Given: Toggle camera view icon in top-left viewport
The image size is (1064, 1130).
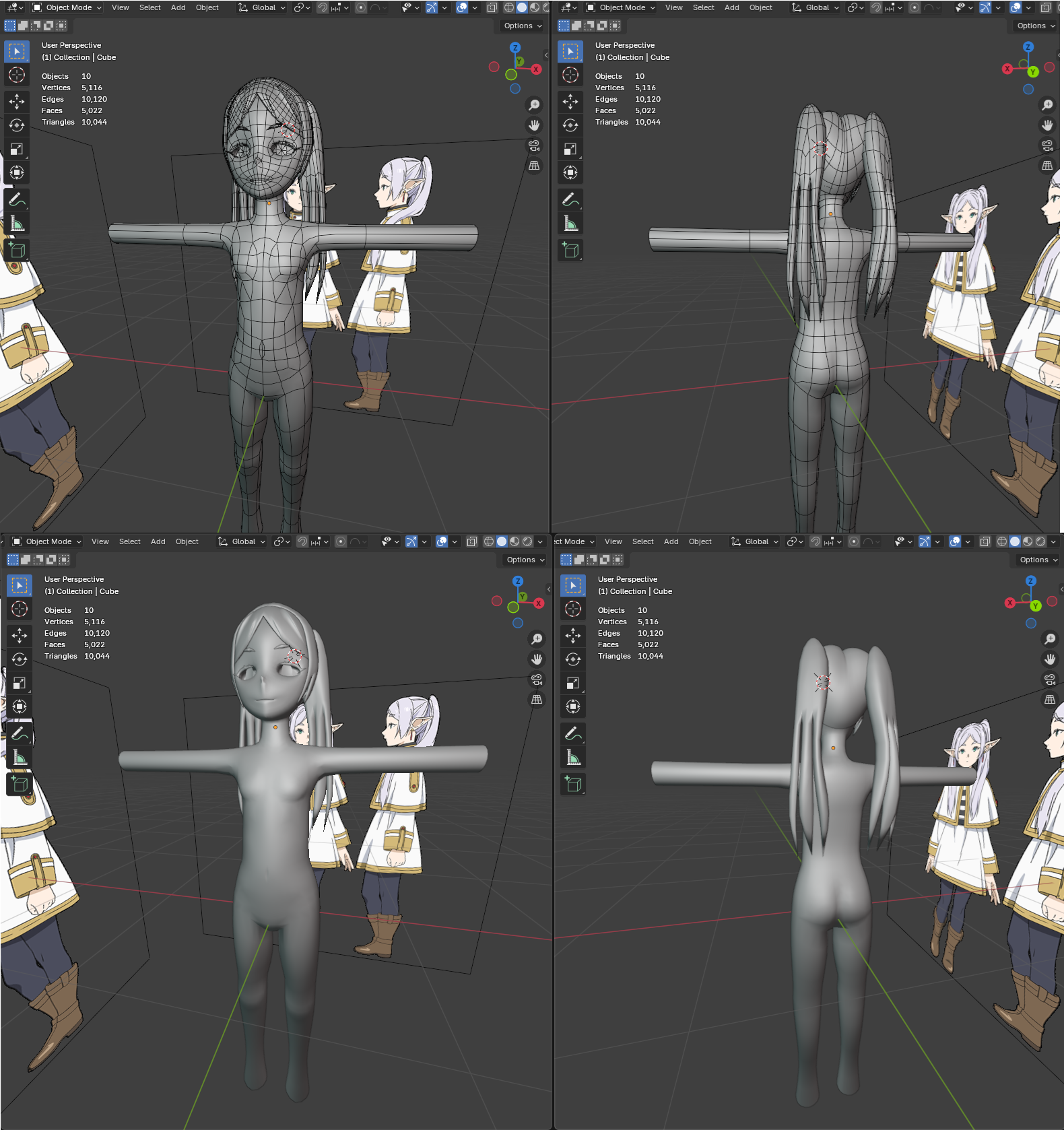Looking at the screenshot, I should pos(534,145).
